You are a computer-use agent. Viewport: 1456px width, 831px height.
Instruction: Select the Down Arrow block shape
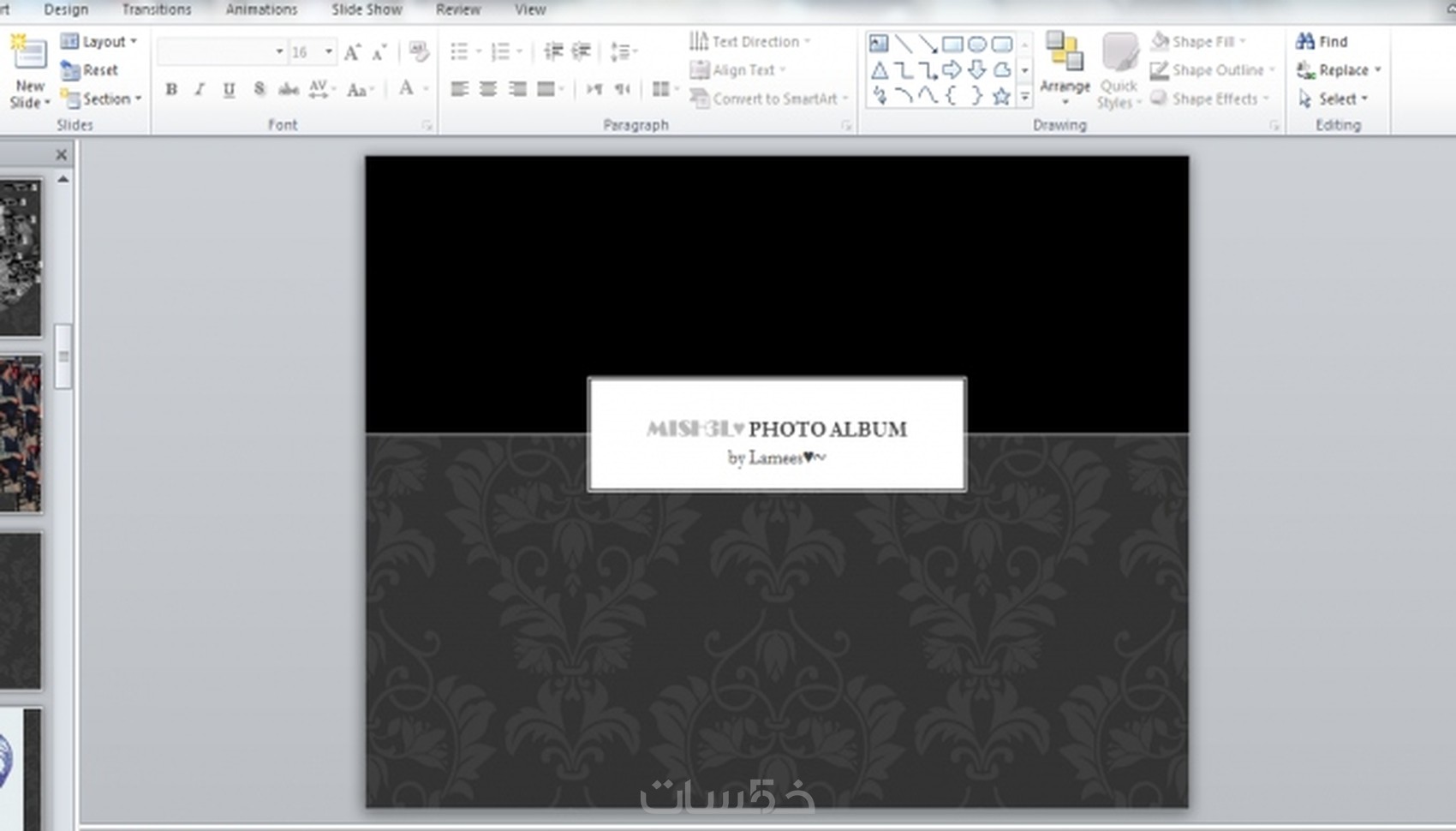[977, 70]
